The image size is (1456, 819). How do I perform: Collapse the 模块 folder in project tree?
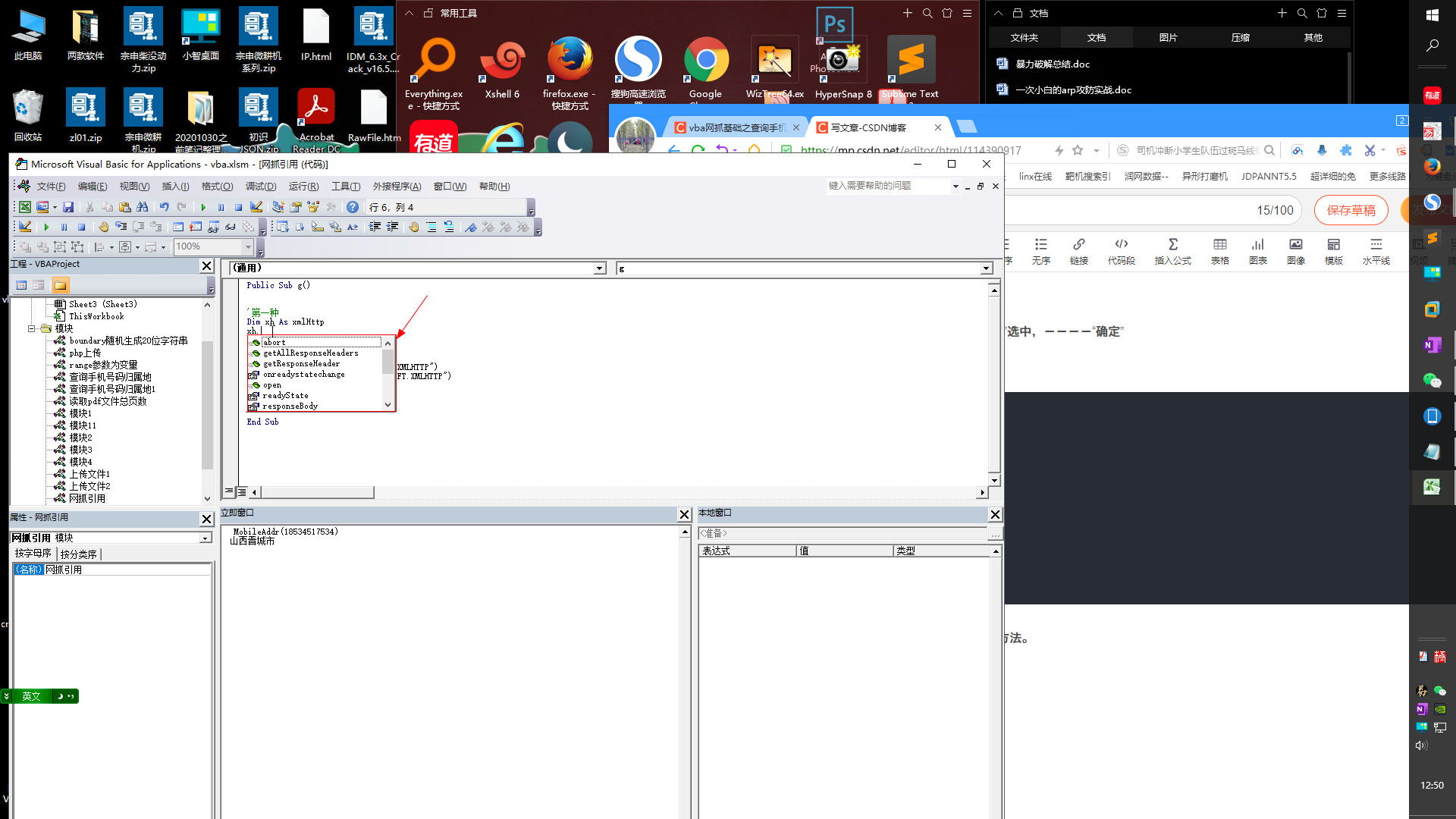pyautogui.click(x=32, y=328)
